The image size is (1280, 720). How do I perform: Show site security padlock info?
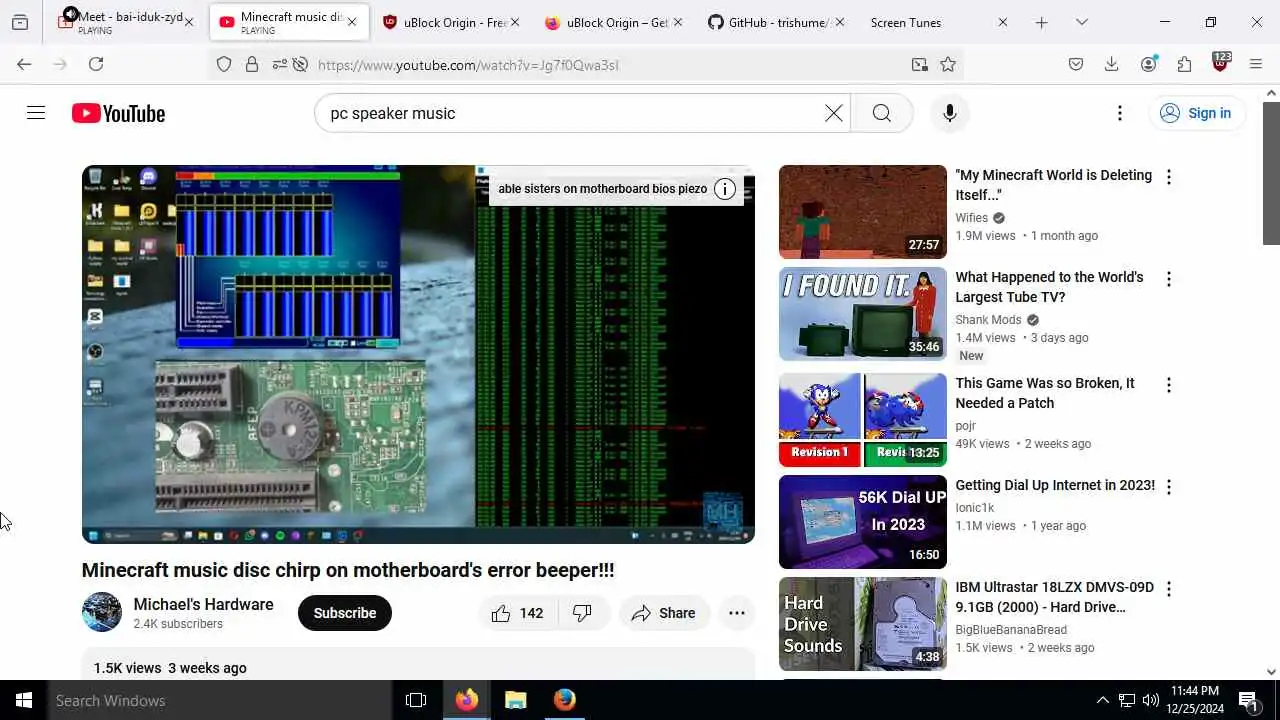point(252,64)
